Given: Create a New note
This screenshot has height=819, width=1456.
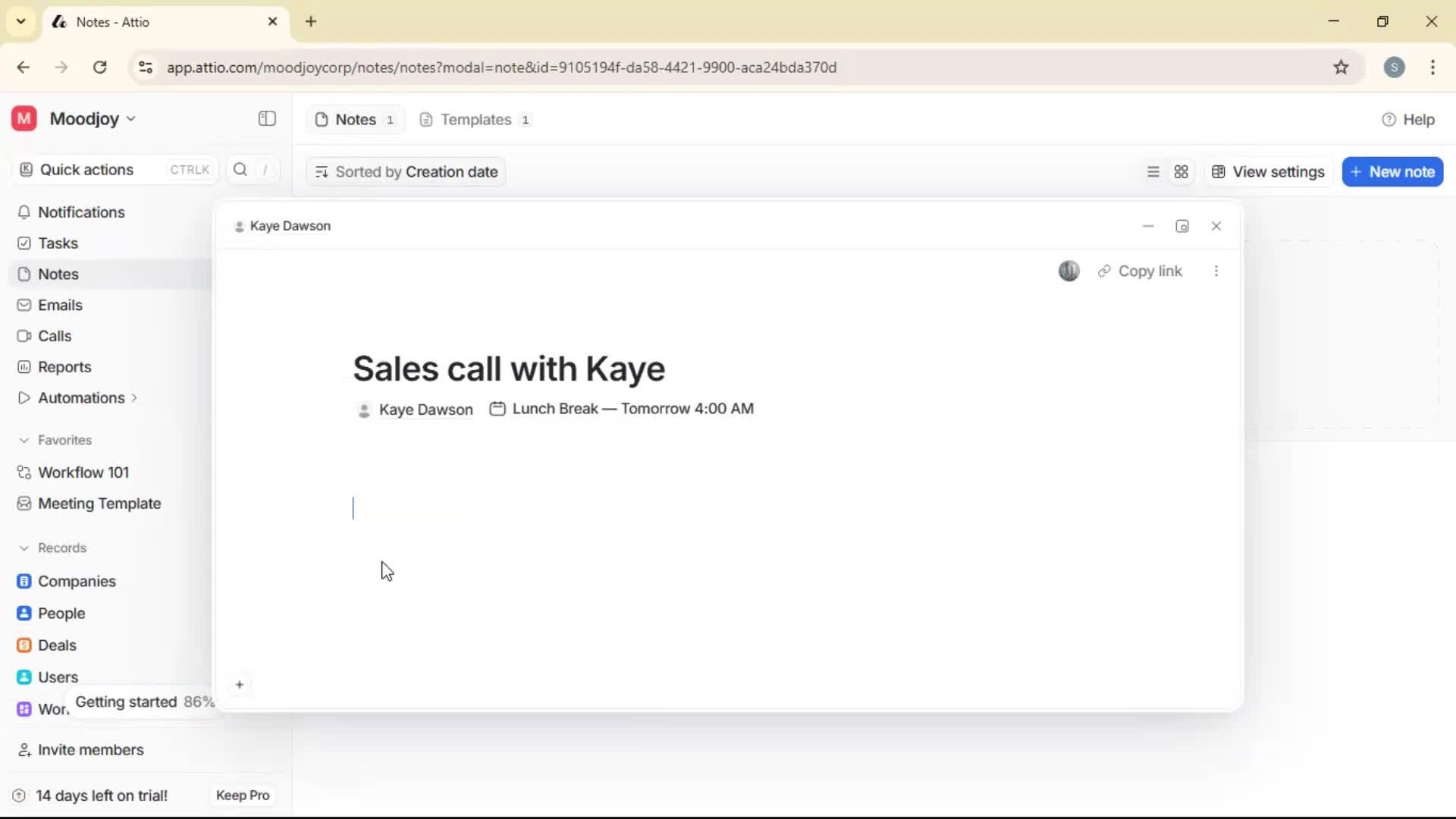Looking at the screenshot, I should click(x=1392, y=171).
